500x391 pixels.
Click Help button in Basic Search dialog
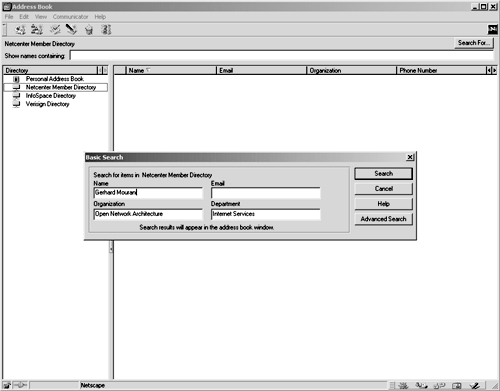[383, 204]
